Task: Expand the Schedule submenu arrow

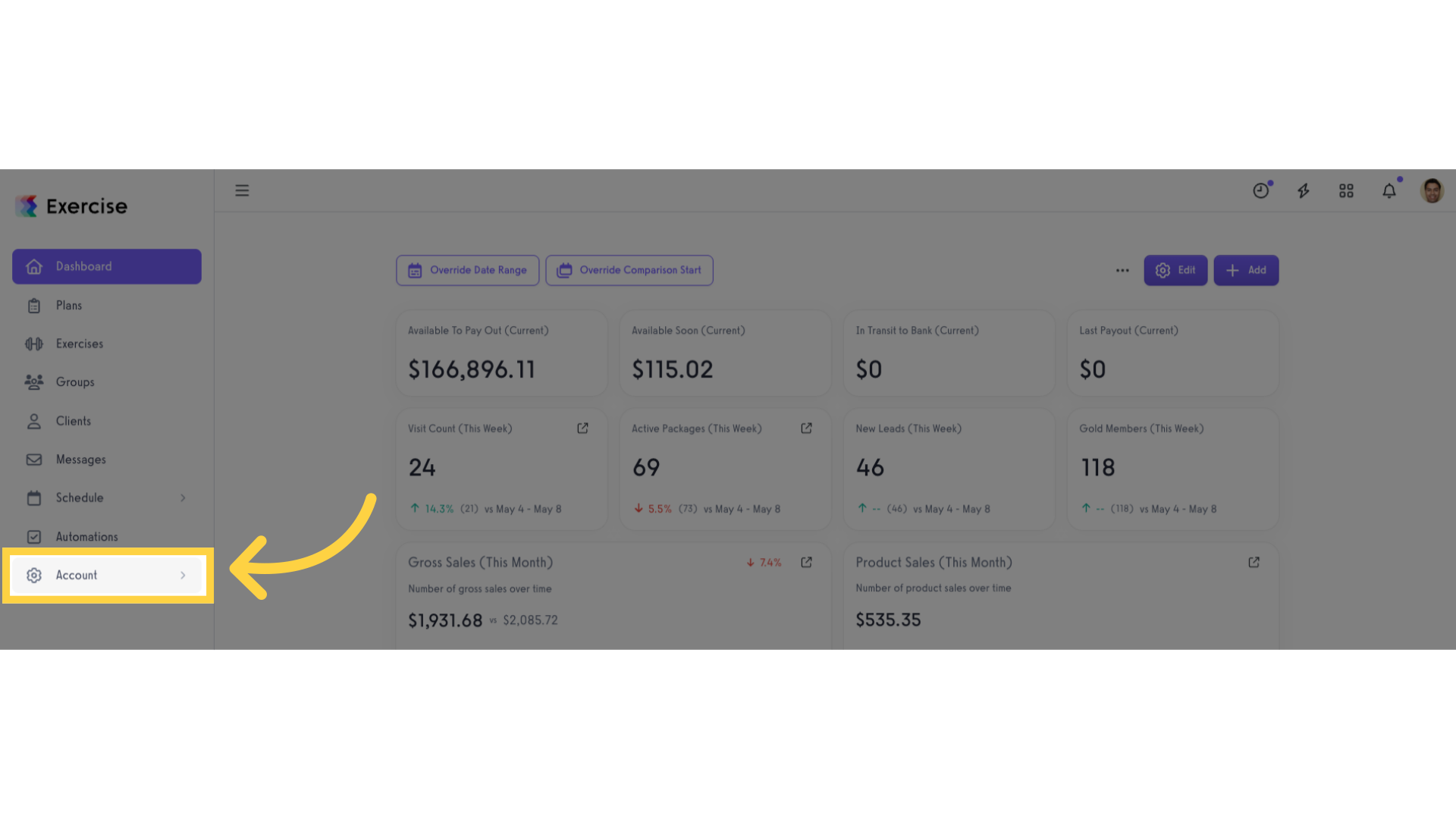Action: 183,498
